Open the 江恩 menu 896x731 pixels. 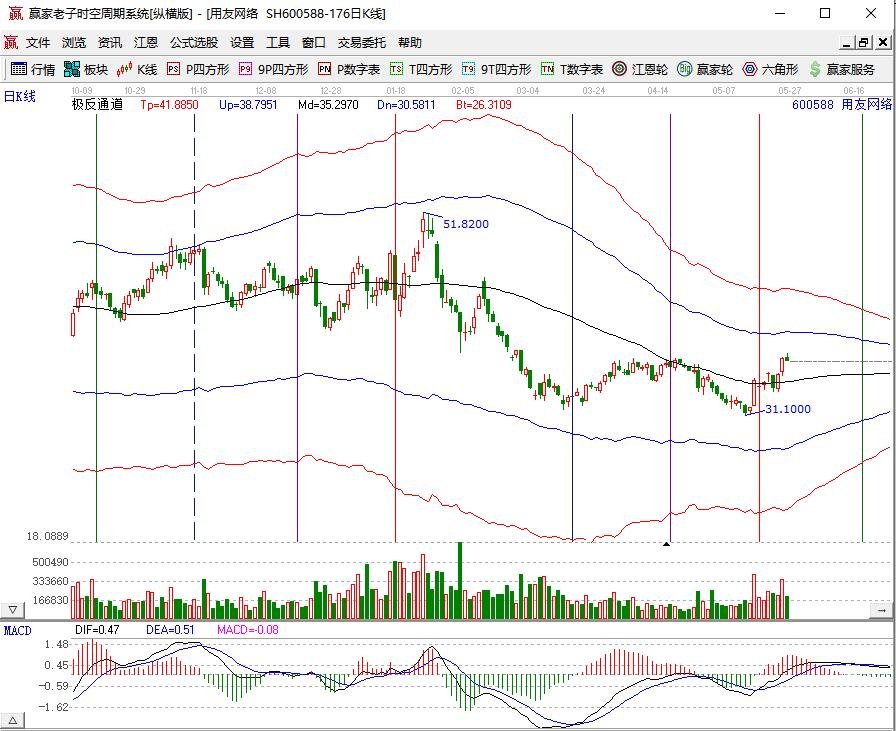point(146,42)
